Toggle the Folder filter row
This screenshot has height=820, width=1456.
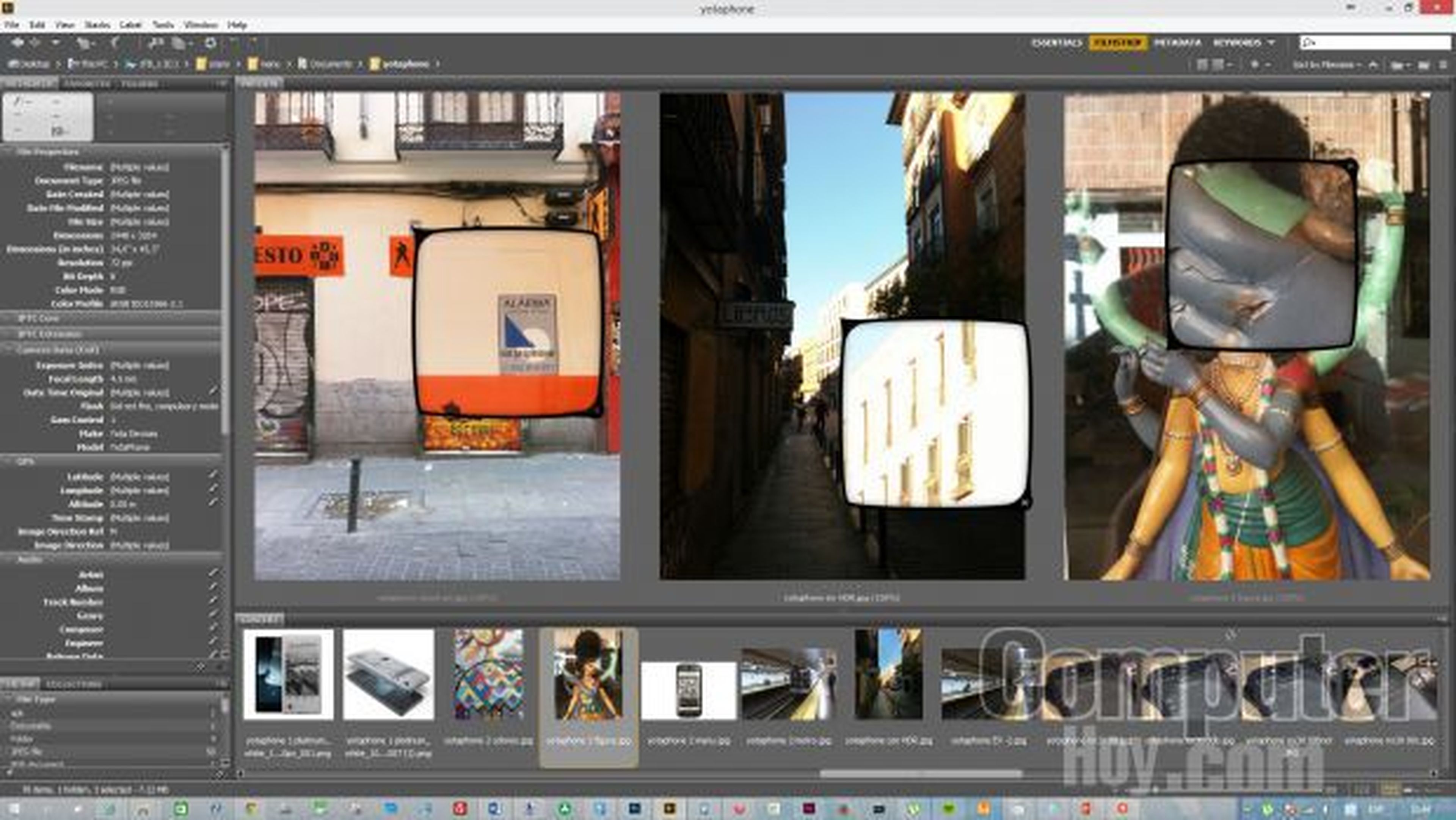[110, 738]
